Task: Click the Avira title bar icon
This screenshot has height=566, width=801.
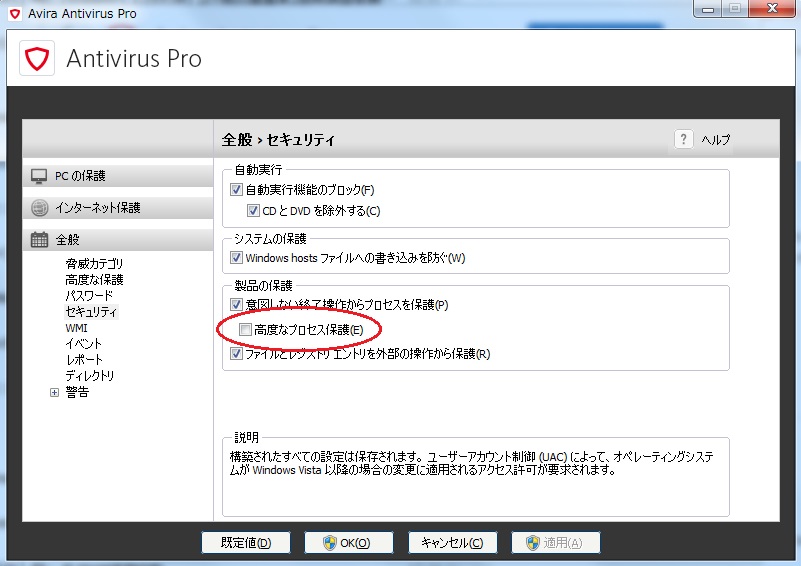Action: [15, 13]
